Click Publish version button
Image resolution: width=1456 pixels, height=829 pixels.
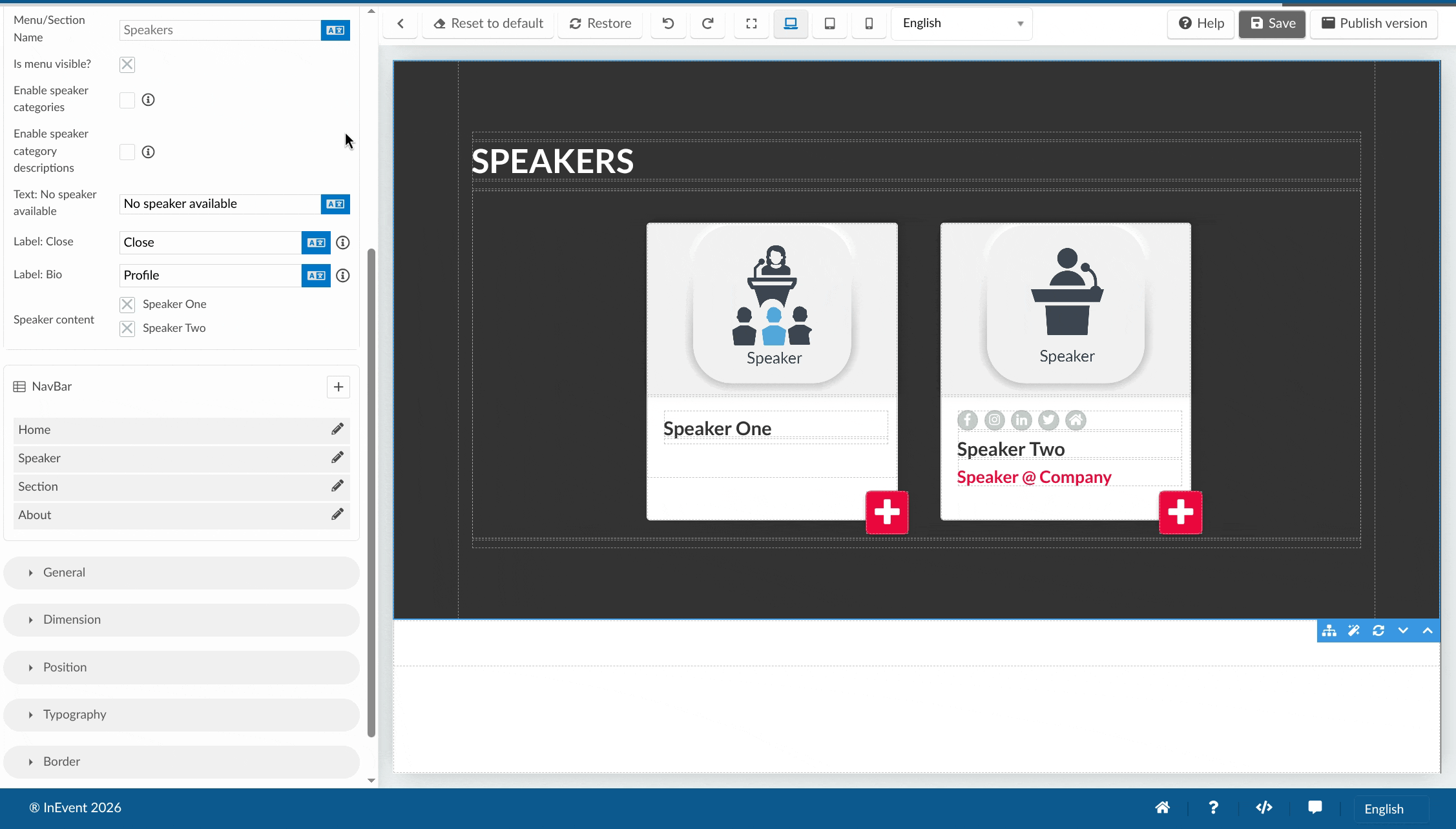point(1374,24)
